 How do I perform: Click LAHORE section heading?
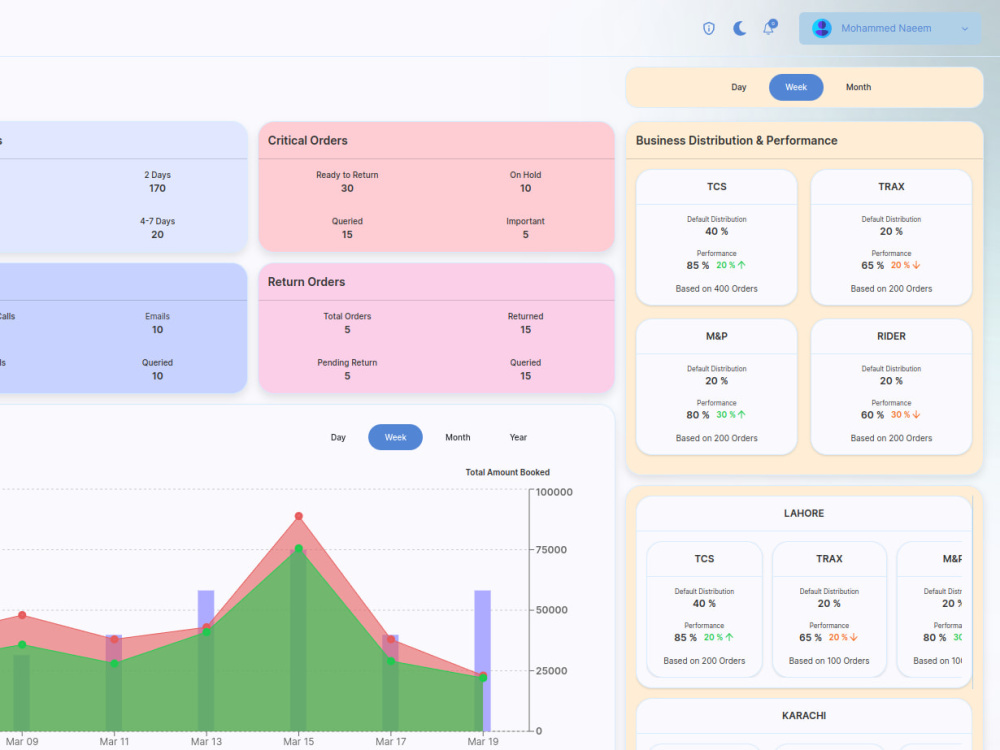(804, 513)
